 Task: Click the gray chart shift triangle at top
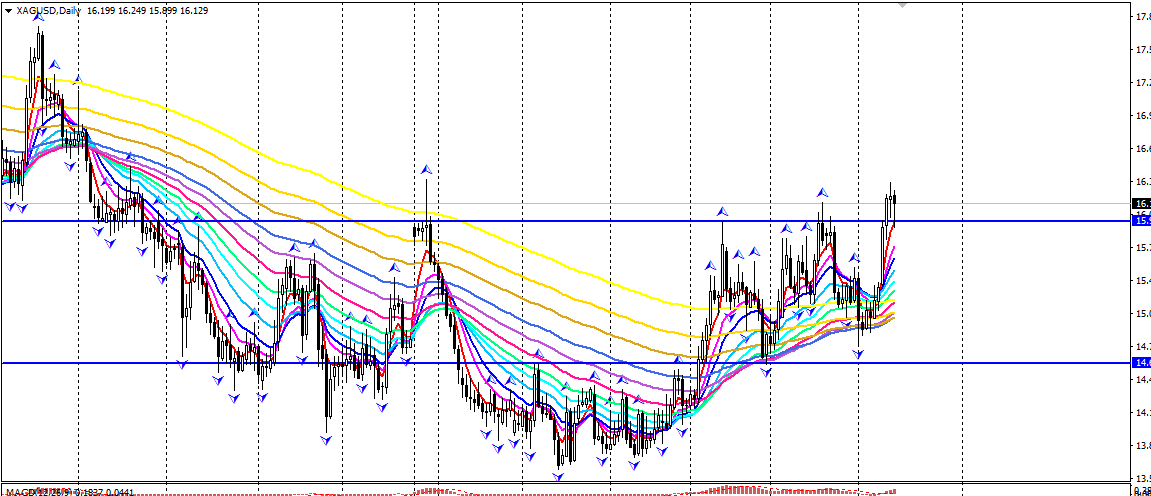(902, 4)
